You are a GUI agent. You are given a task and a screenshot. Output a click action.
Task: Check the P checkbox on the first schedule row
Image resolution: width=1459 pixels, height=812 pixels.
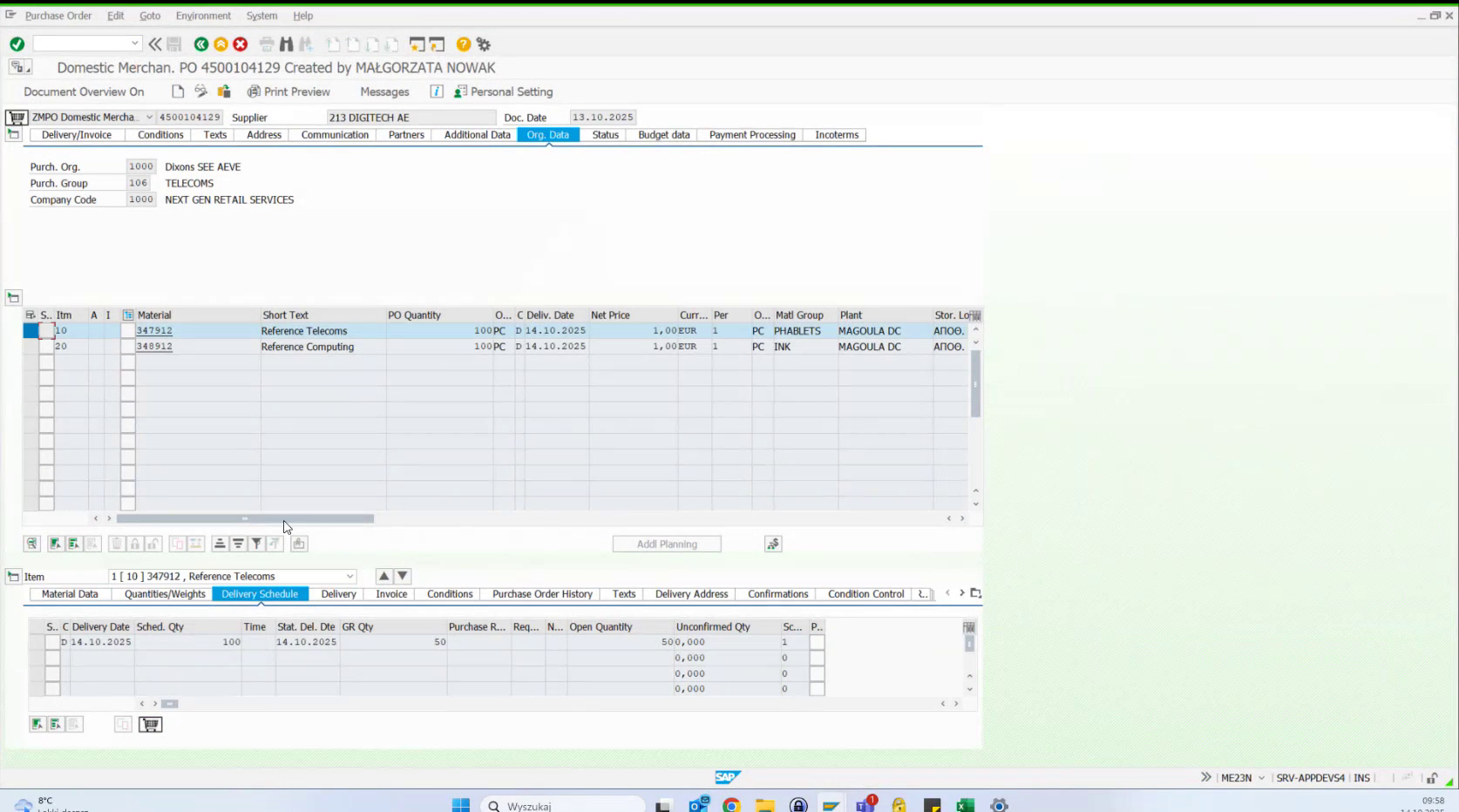[x=816, y=641]
